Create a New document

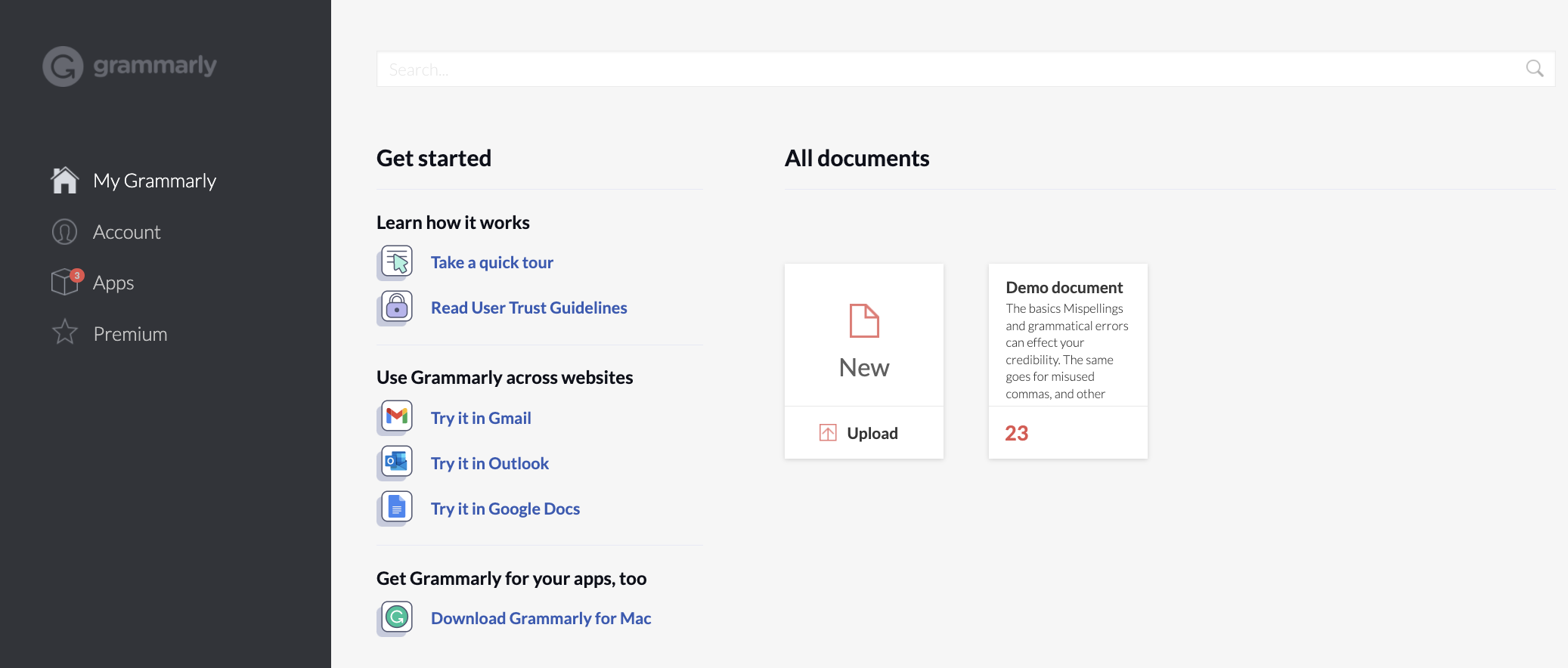(x=863, y=336)
